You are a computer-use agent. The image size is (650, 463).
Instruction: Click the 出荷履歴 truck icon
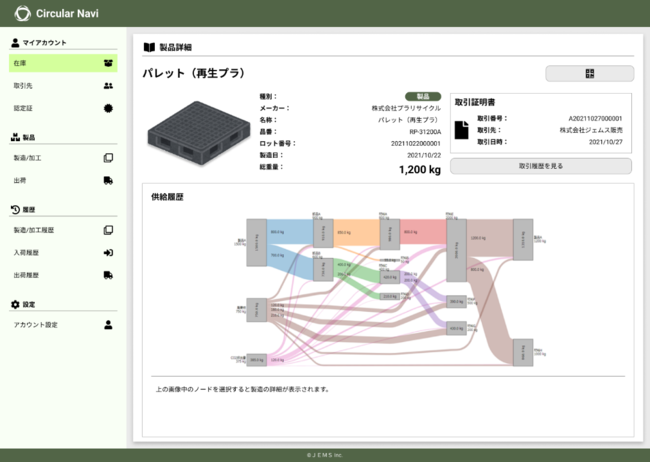click(108, 275)
